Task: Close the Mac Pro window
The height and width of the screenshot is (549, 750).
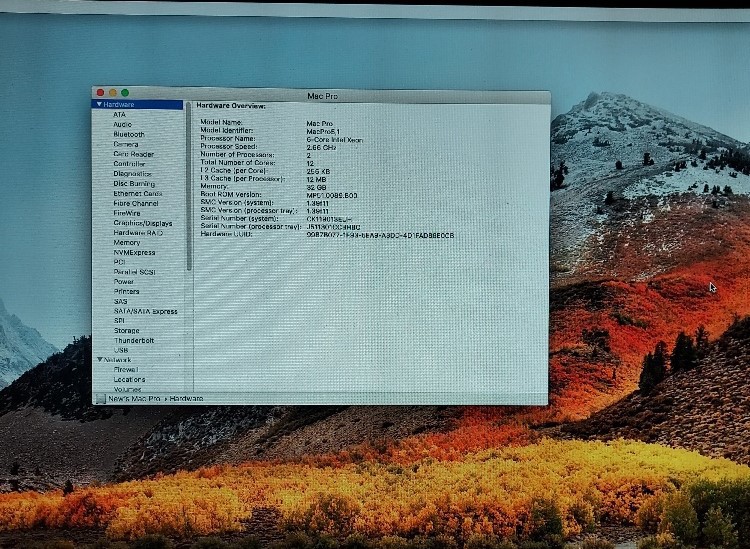Action: (x=100, y=92)
